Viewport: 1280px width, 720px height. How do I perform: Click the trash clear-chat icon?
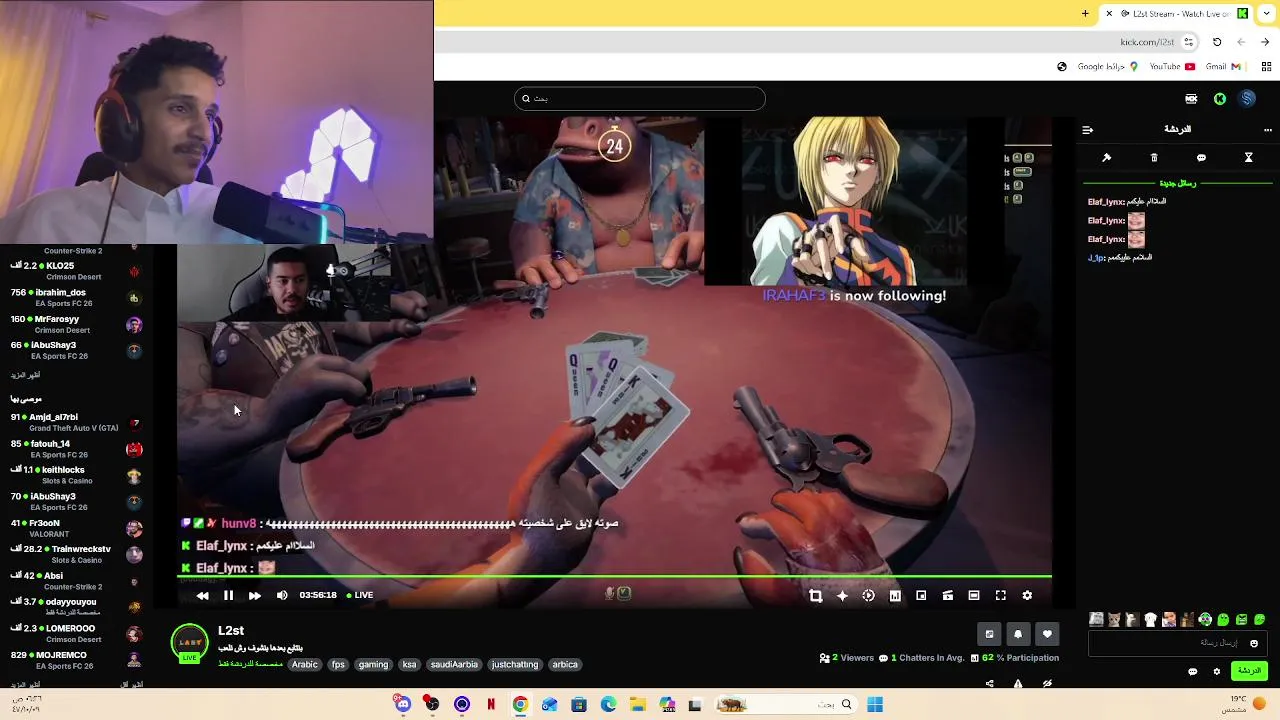click(1154, 157)
